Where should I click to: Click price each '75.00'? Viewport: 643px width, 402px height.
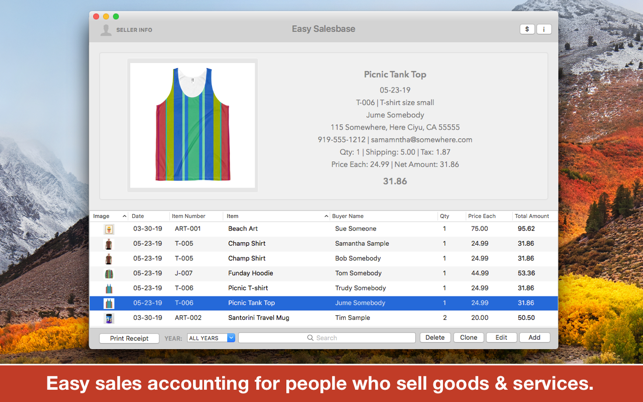479,228
